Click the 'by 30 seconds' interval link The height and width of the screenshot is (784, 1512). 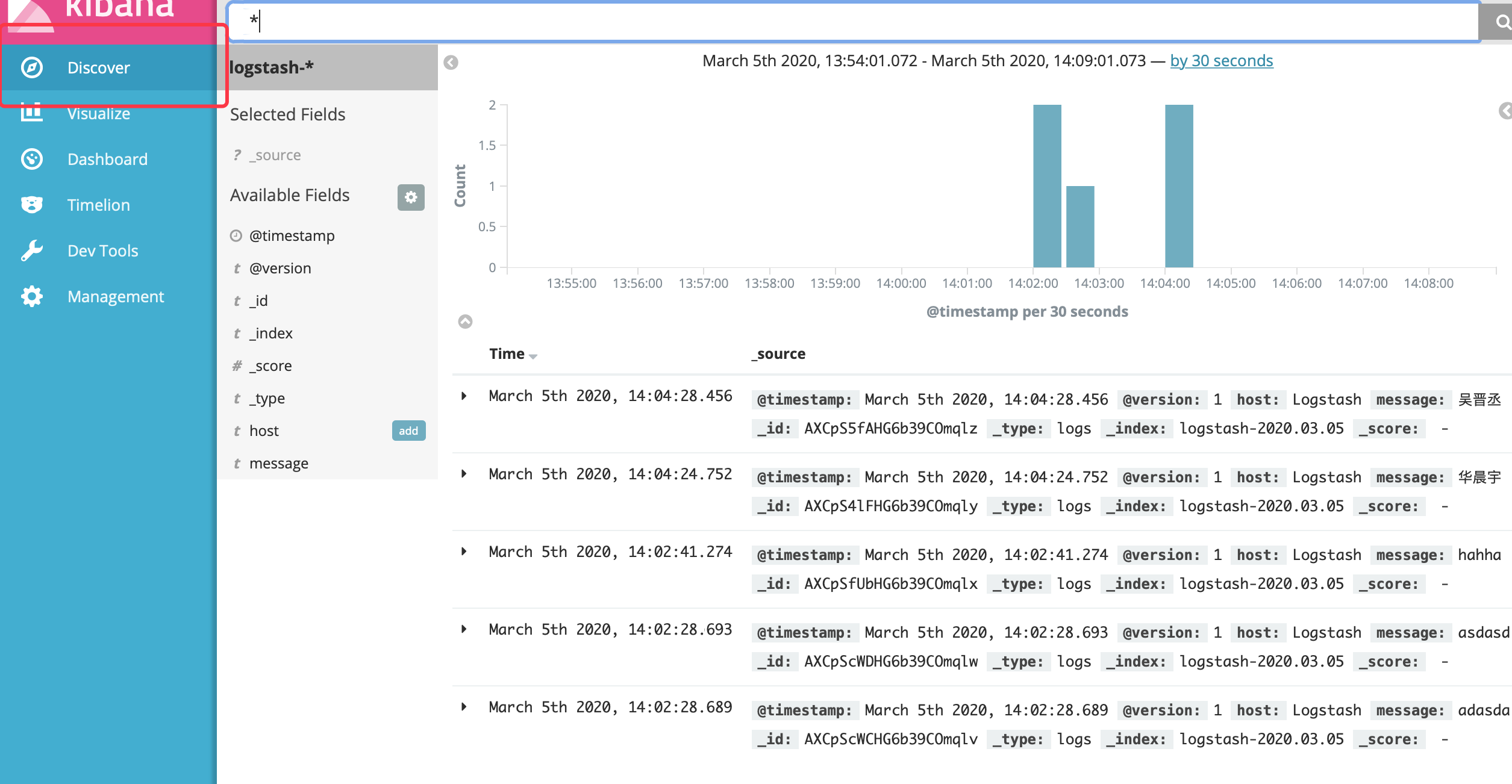(1221, 61)
